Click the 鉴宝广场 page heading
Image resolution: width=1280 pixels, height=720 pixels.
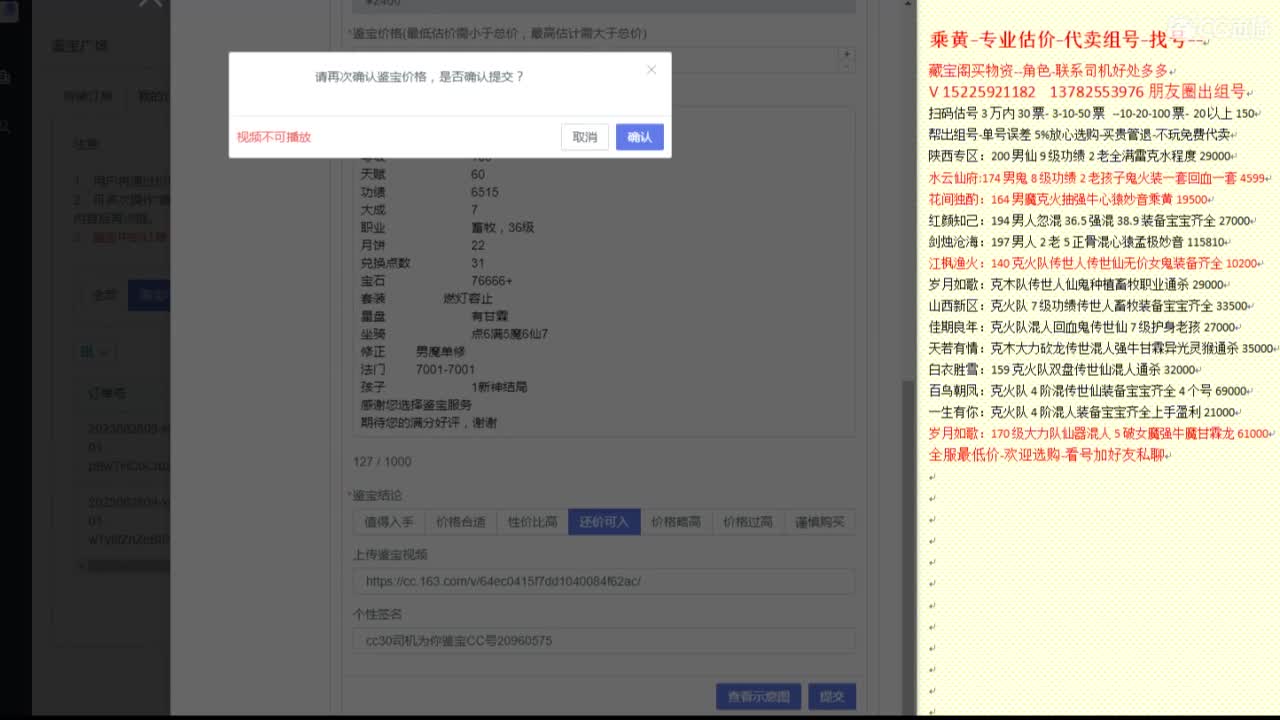click(x=80, y=46)
